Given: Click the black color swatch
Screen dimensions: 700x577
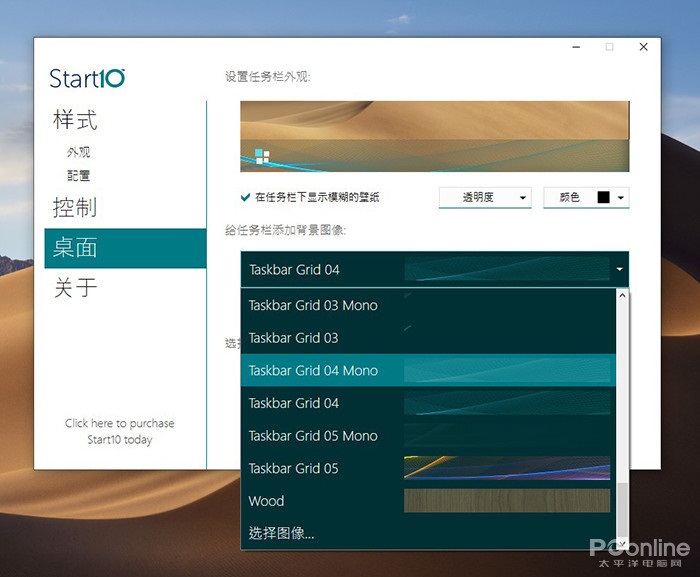Looking at the screenshot, I should coord(603,198).
